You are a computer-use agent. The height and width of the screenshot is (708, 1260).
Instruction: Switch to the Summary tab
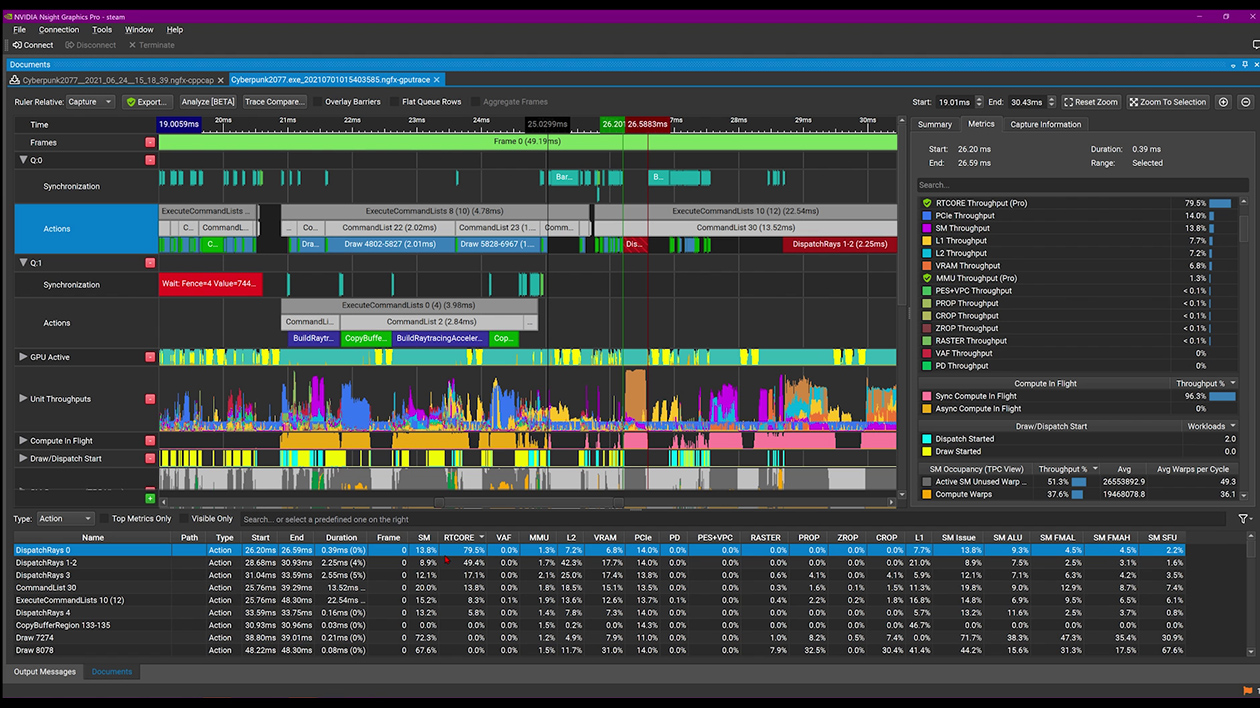[x=934, y=124]
